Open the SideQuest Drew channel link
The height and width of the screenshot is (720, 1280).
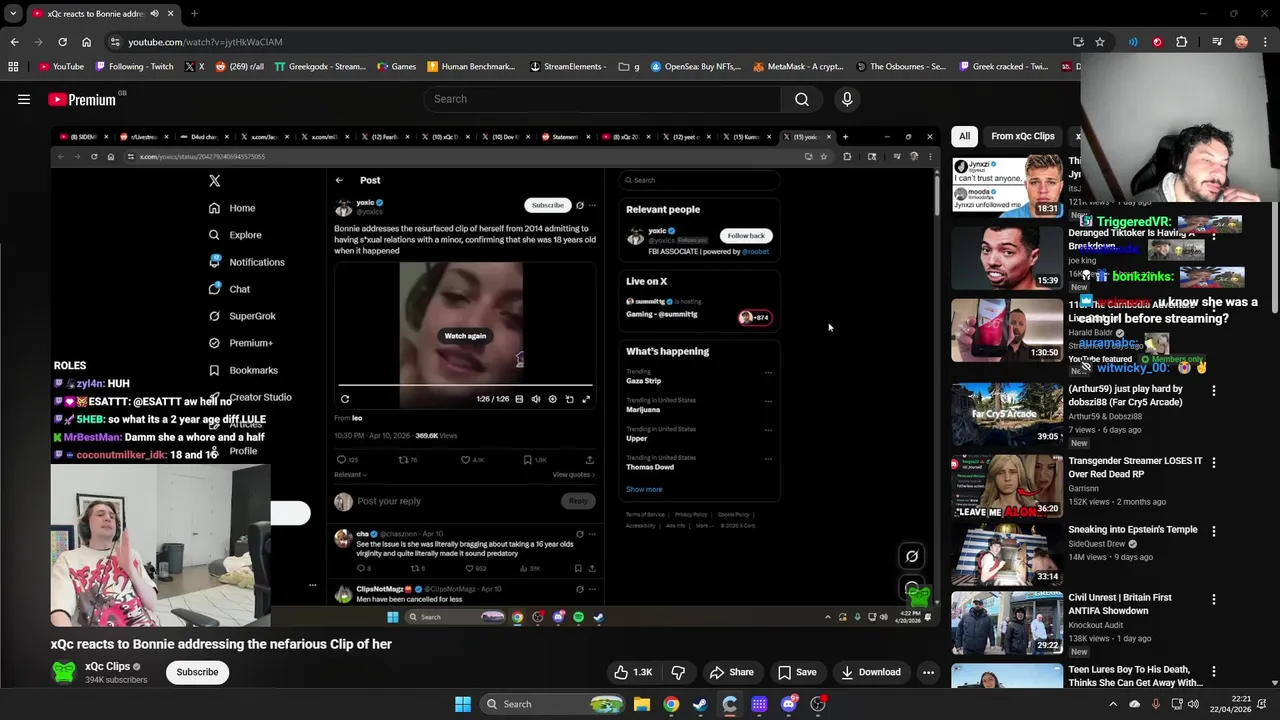tap(1097, 544)
